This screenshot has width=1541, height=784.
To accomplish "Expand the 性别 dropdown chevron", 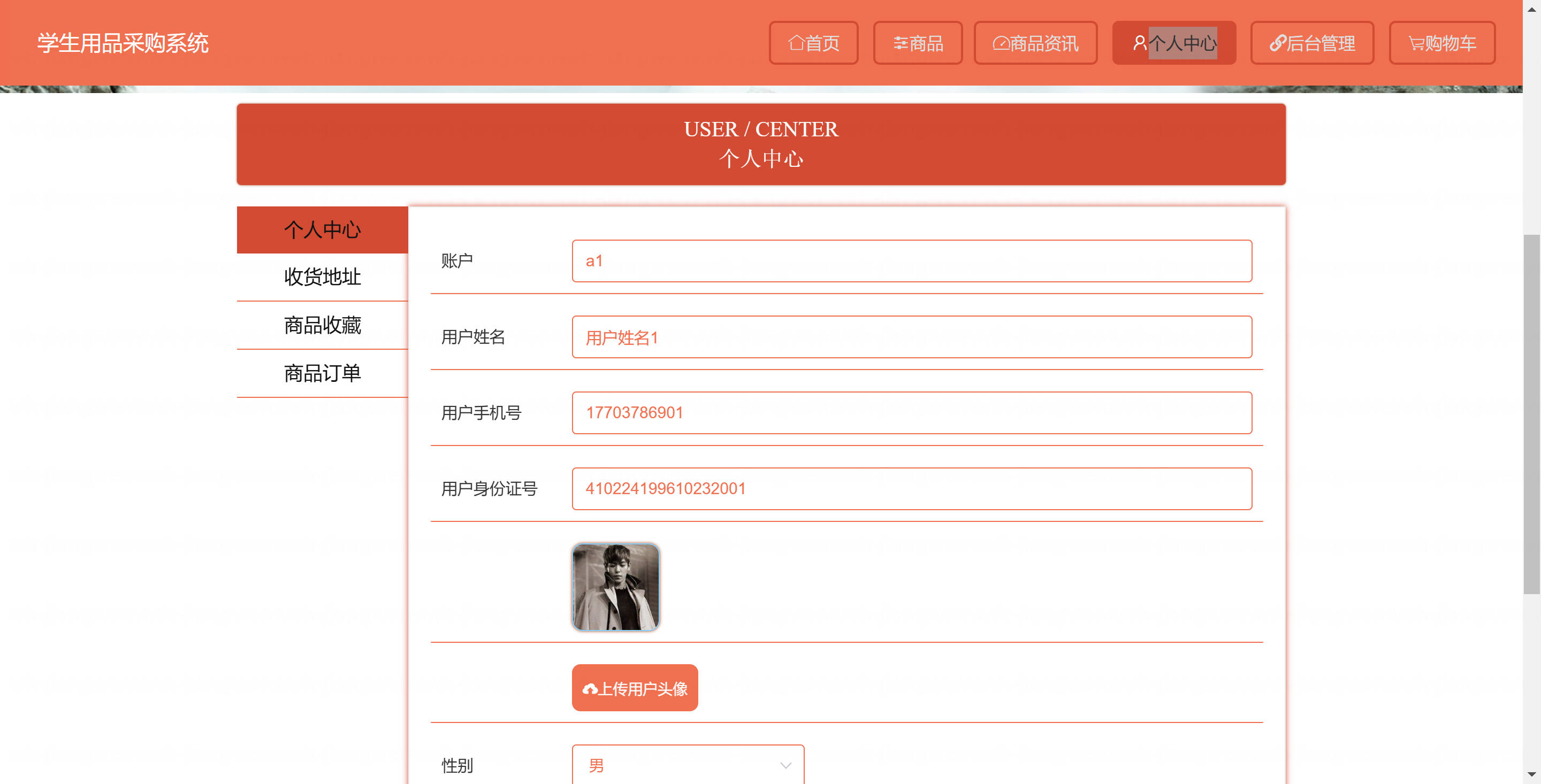I will [x=785, y=765].
